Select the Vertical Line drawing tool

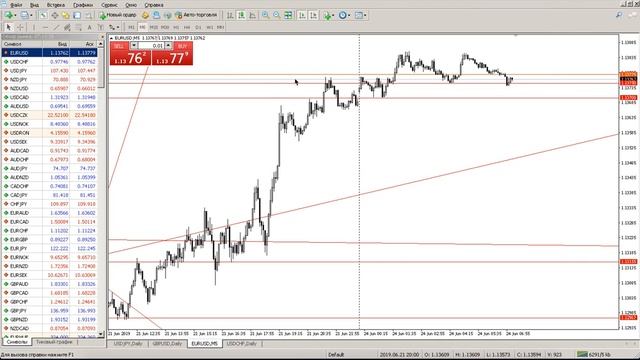(x=33, y=27)
